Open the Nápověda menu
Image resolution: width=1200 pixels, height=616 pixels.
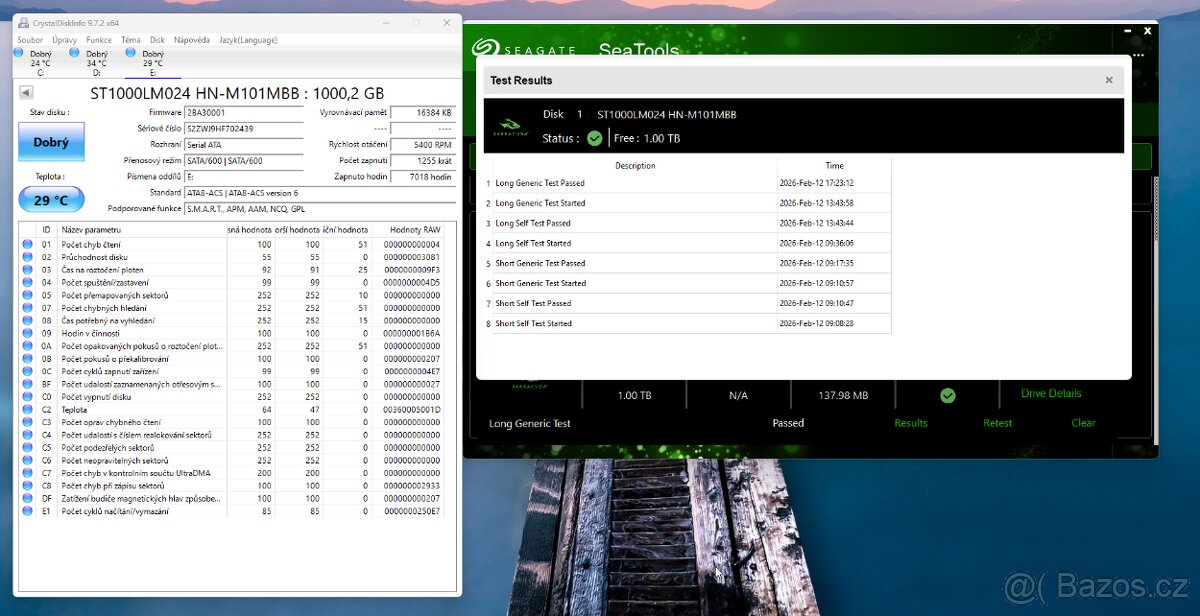192,40
